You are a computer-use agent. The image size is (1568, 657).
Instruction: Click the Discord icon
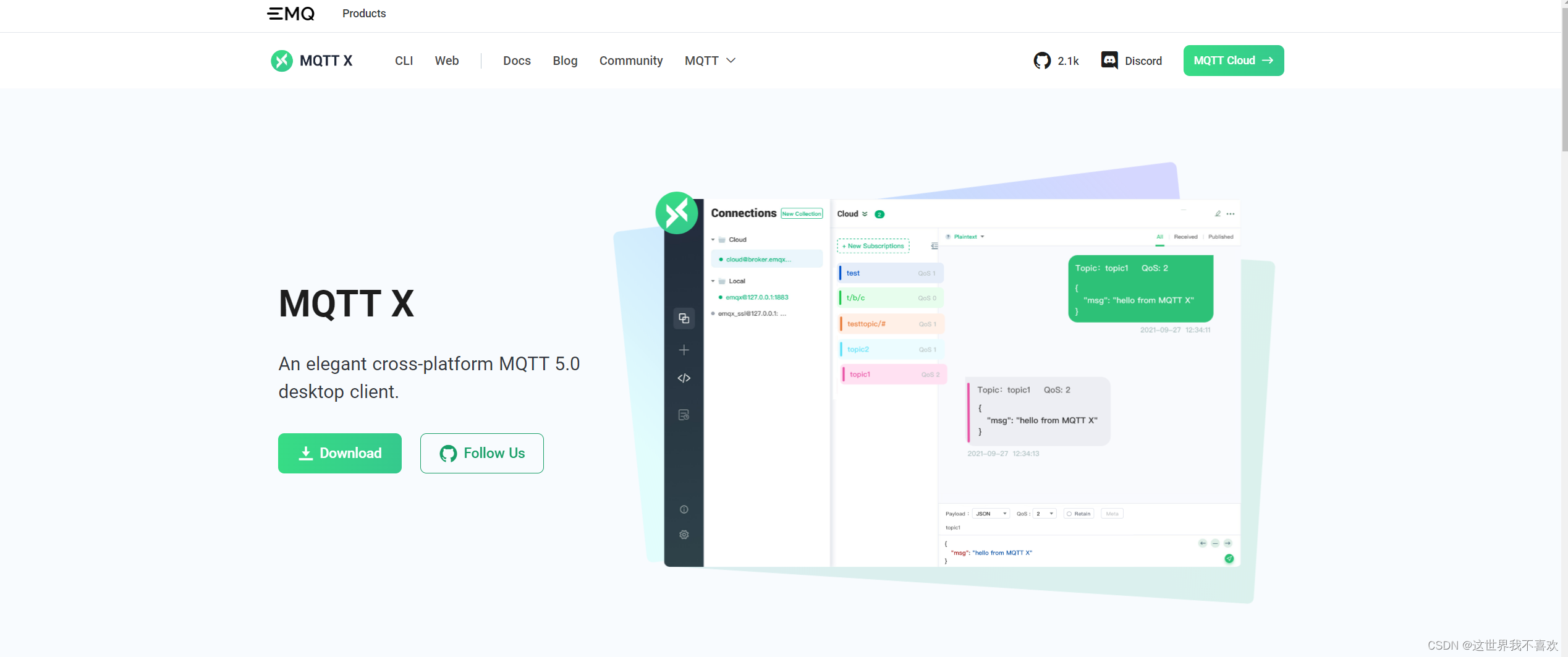pyautogui.click(x=1109, y=60)
